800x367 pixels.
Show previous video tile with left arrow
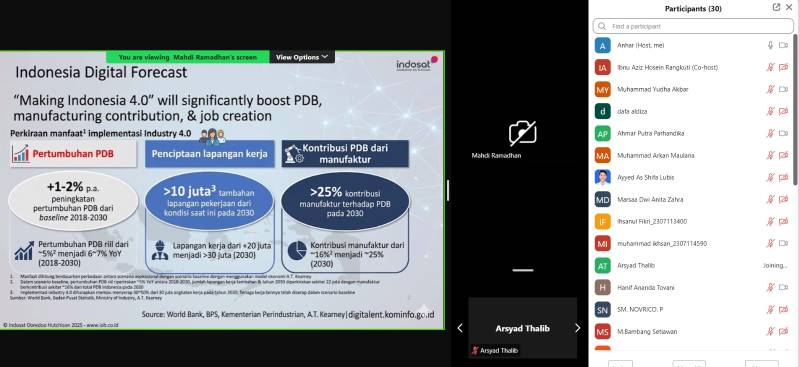click(460, 328)
